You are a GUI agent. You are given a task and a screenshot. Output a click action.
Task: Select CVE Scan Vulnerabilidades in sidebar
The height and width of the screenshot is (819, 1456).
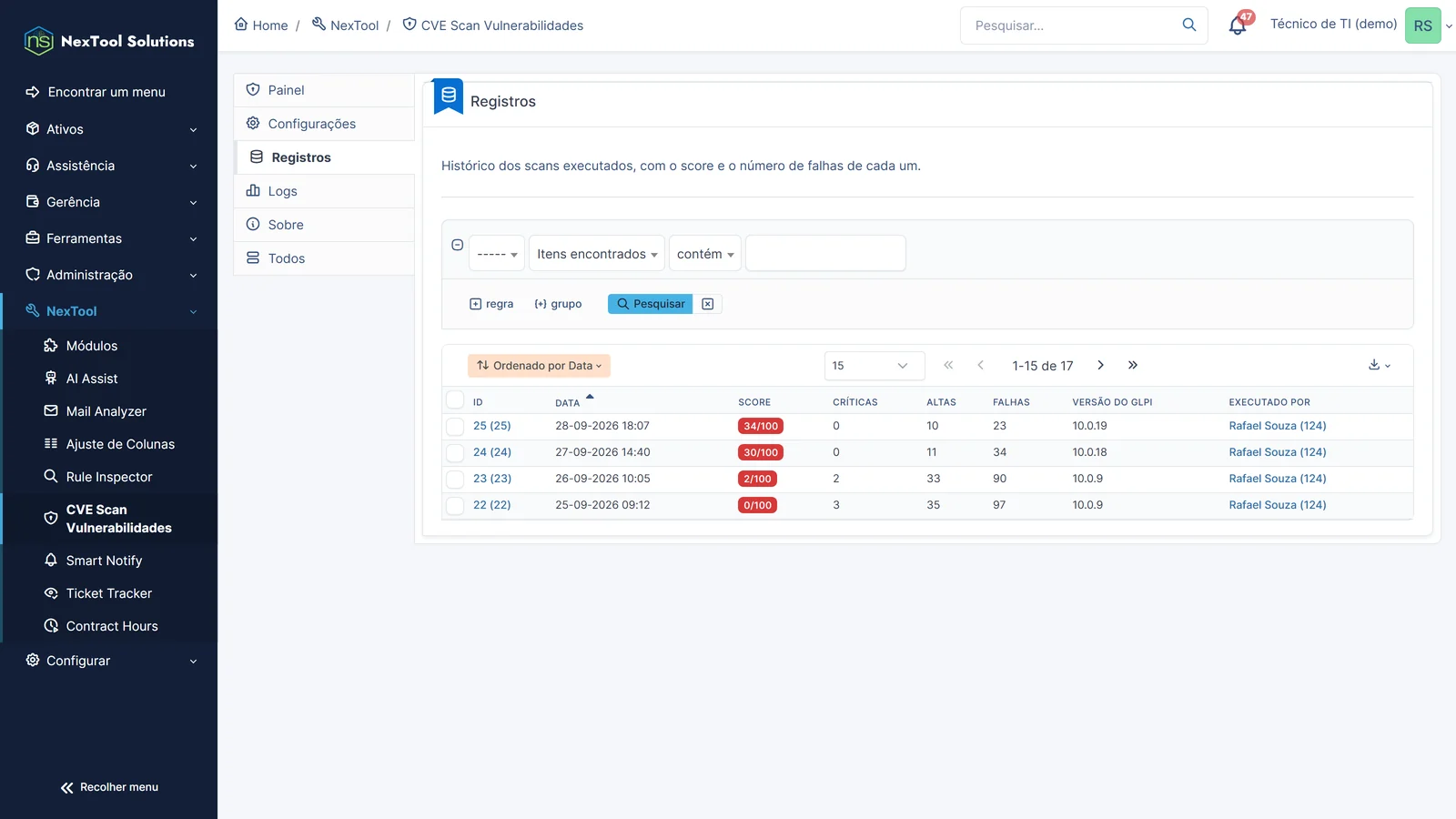[x=110, y=519]
